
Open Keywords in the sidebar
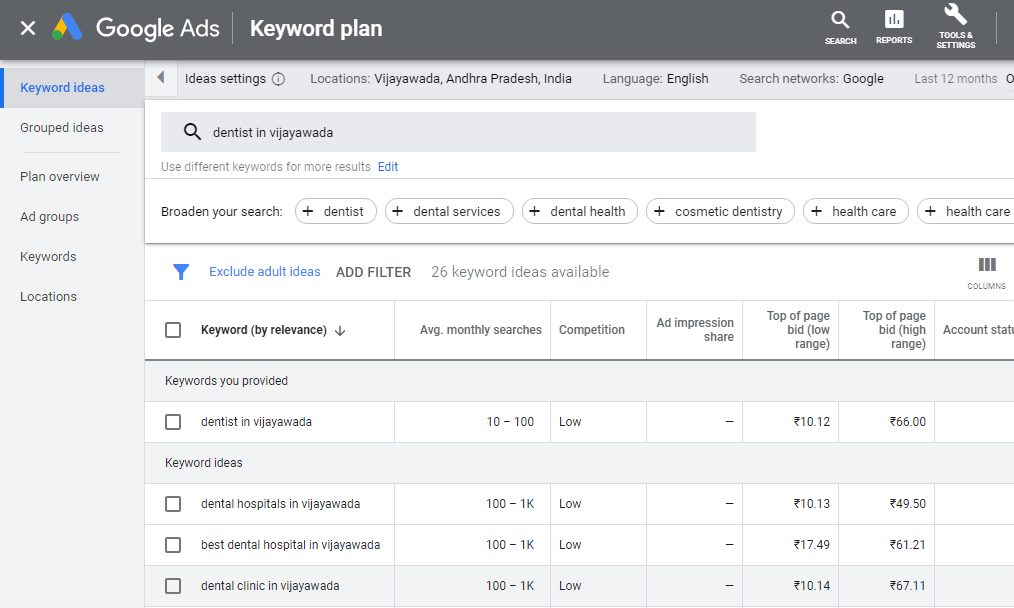tap(48, 257)
